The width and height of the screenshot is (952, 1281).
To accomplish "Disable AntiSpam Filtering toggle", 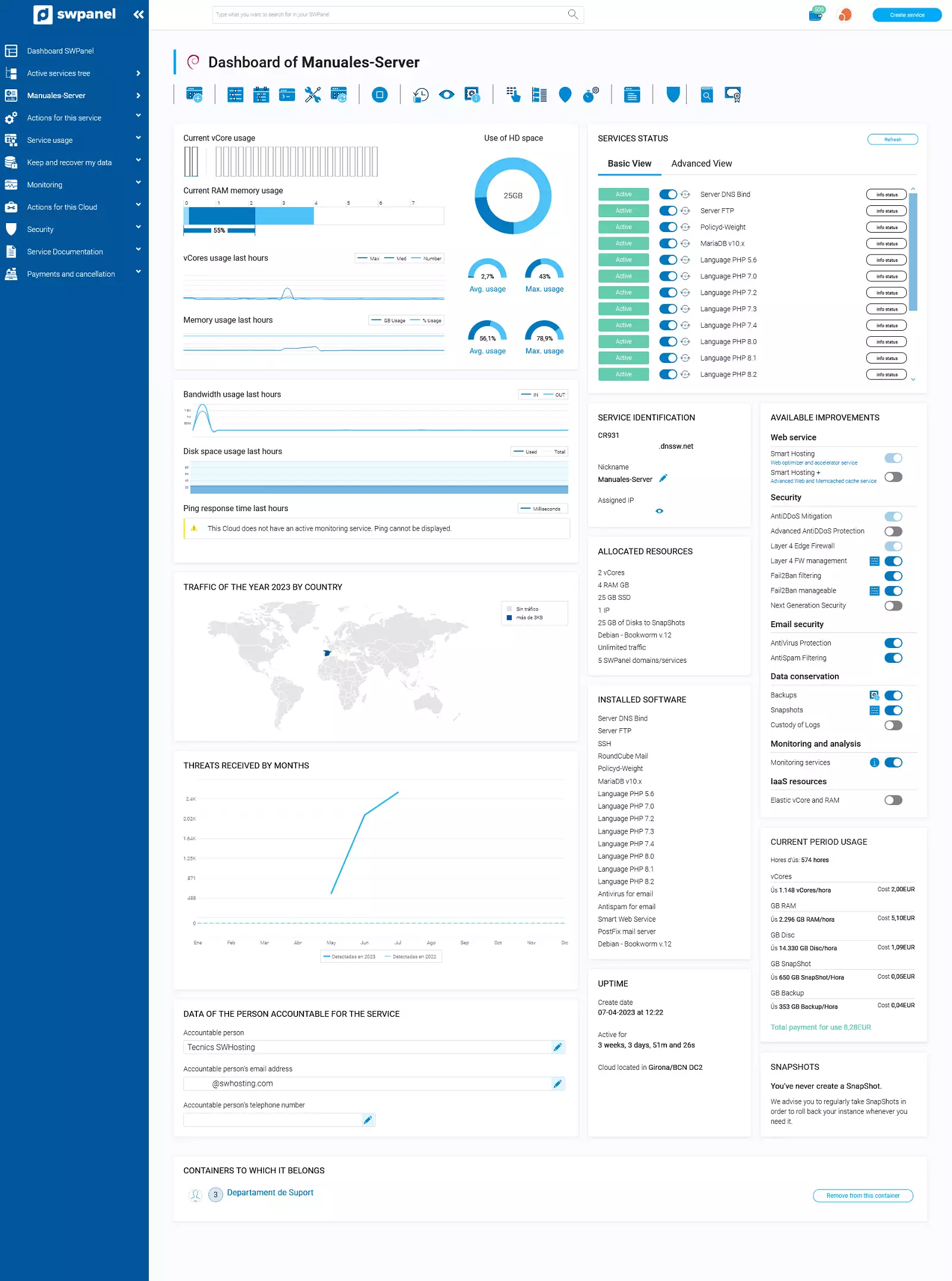I will click(893, 657).
